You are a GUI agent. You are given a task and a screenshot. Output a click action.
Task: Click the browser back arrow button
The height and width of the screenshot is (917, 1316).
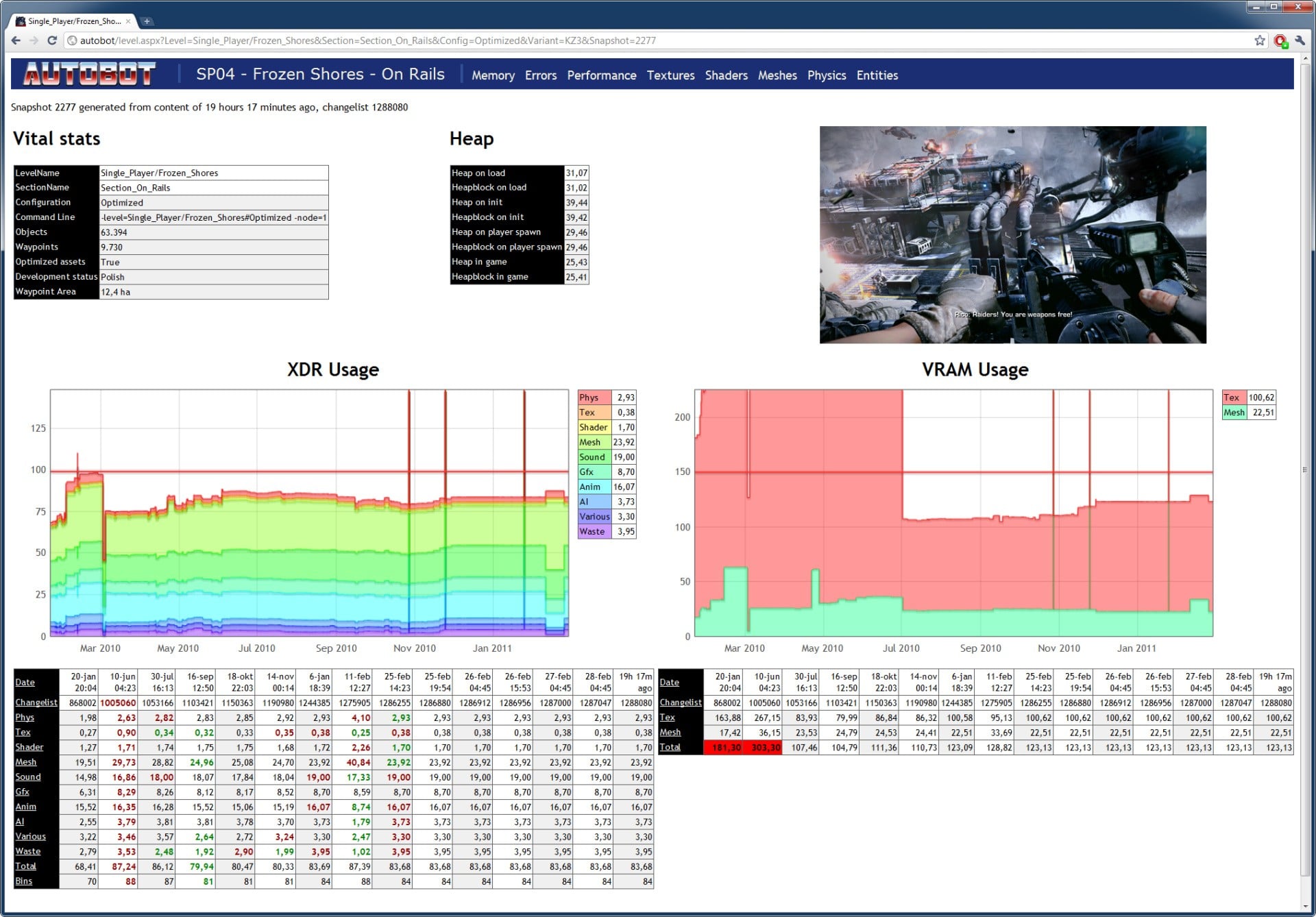(16, 40)
